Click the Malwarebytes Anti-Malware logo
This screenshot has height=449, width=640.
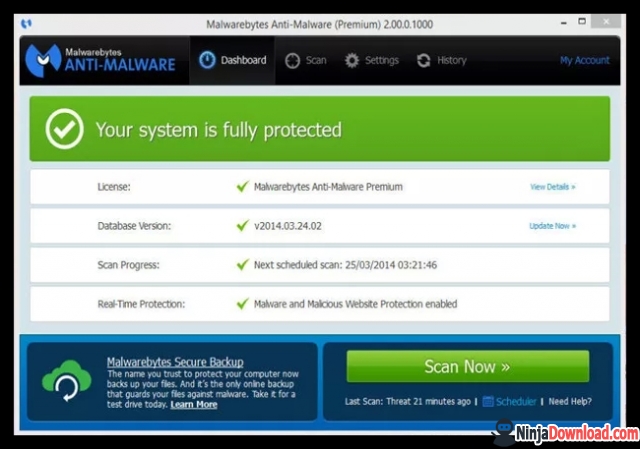coord(100,60)
